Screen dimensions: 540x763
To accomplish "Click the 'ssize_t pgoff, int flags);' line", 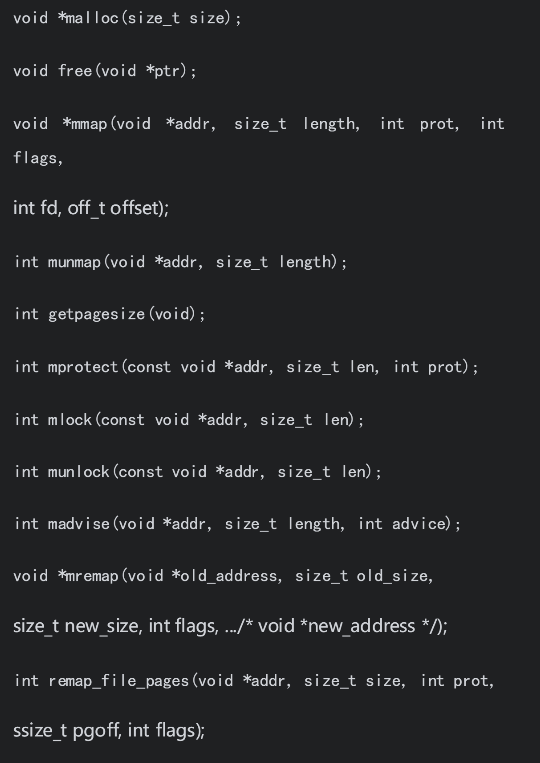I will tap(109, 730).
